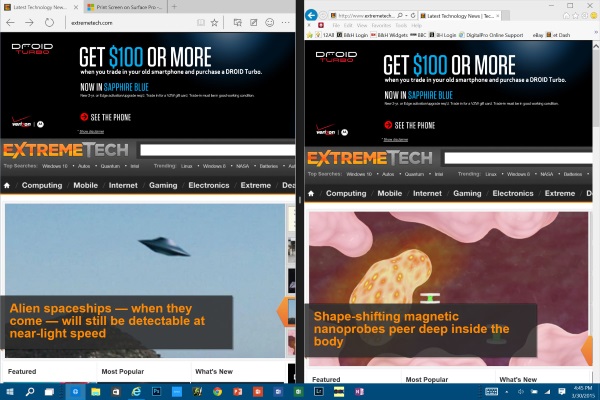Open Google Chrome from the taskbar
The height and width of the screenshot is (400, 600).
[217, 392]
